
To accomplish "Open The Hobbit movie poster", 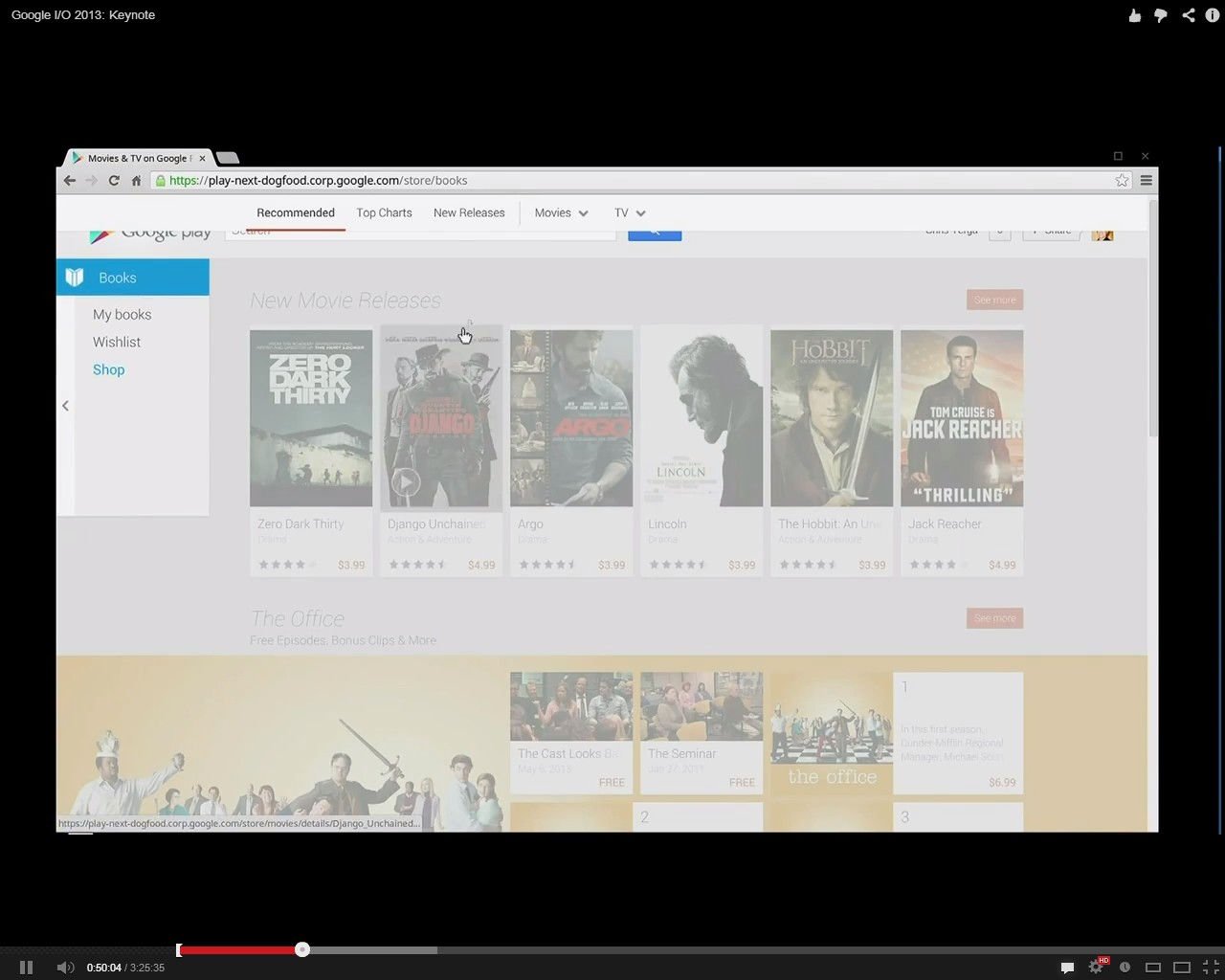I will click(x=832, y=418).
